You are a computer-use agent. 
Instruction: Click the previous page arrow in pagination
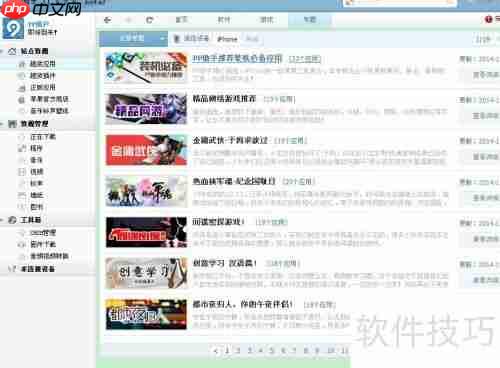pyautogui.click(x=216, y=351)
